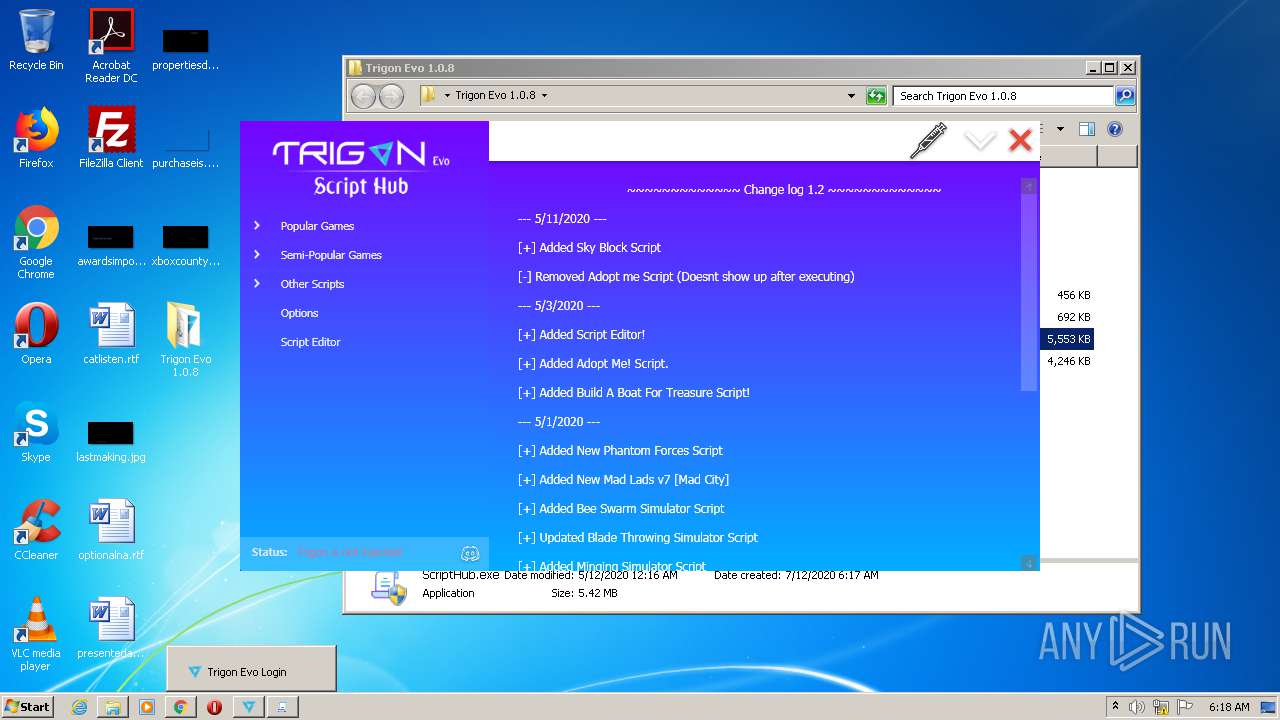
Task: Click the Popular Games label
Action: pos(317,226)
